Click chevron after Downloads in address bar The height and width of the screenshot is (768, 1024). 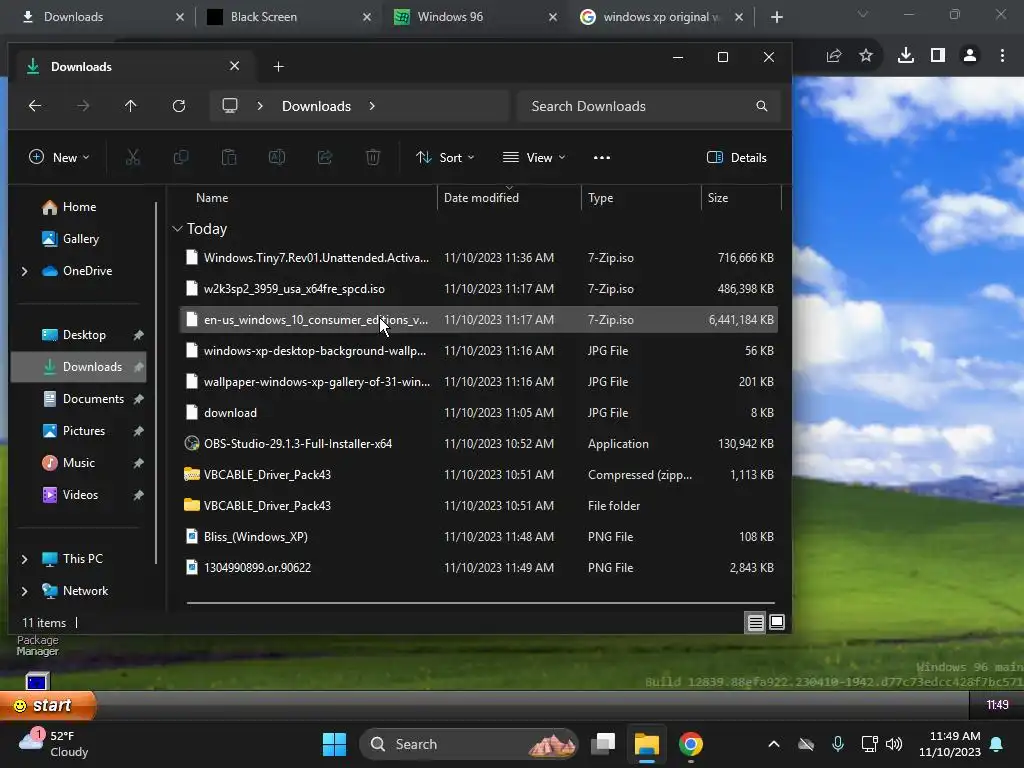[x=372, y=106]
